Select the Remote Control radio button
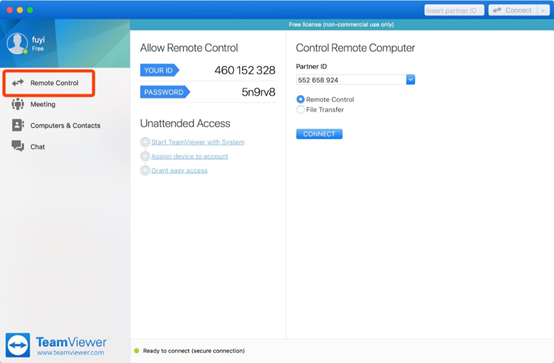 tap(300, 99)
